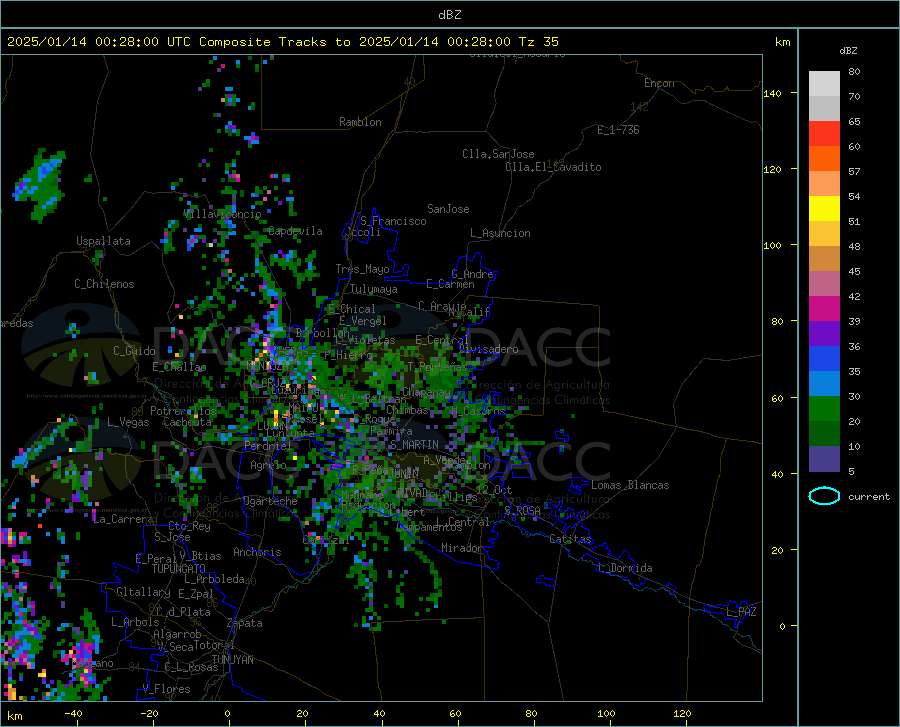900x727 pixels.
Task: Click the 'Villavicencio' map label
Action: [x=223, y=214]
